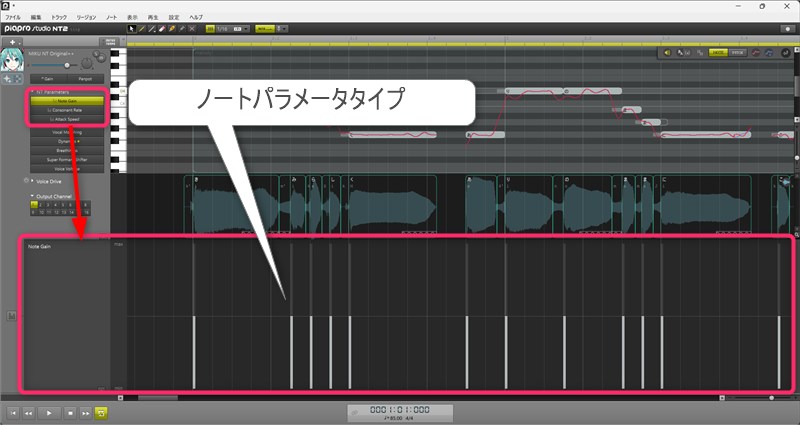
Task: Collapse the Output Channel section
Action: (32, 195)
